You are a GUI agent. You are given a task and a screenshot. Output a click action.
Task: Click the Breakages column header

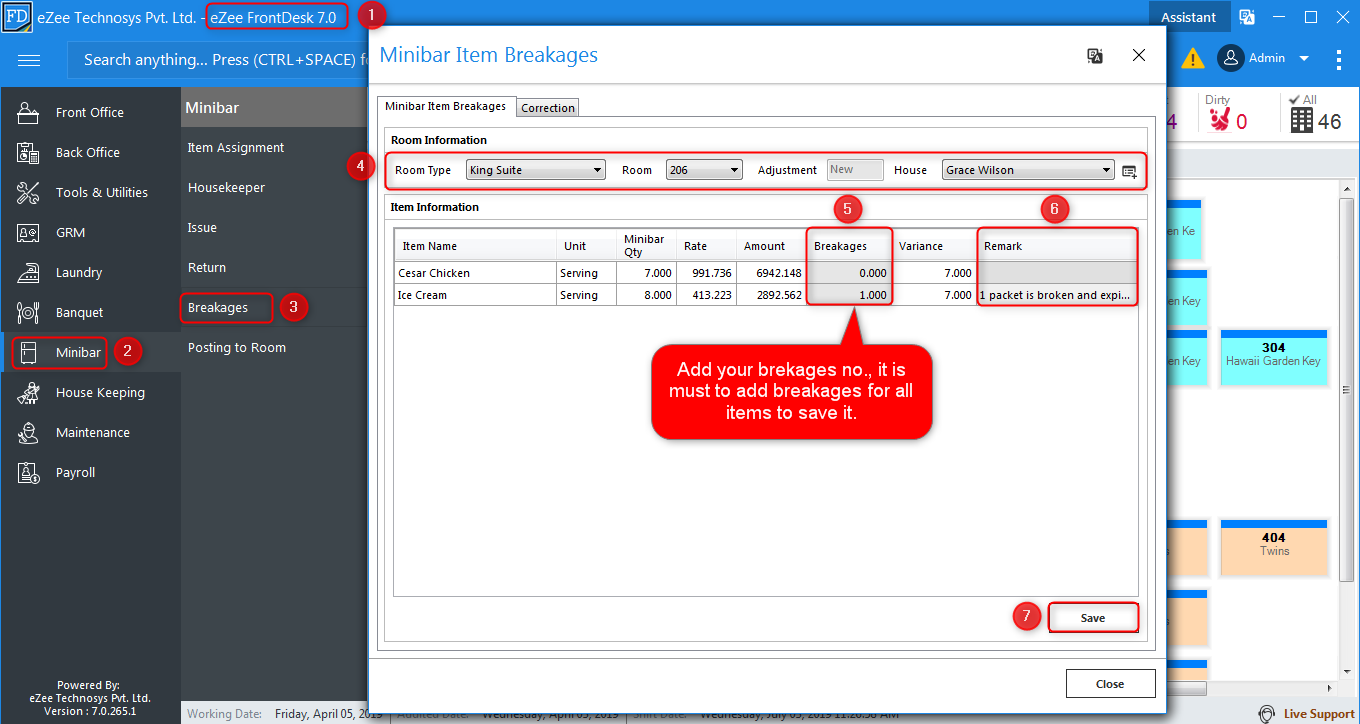(x=849, y=246)
